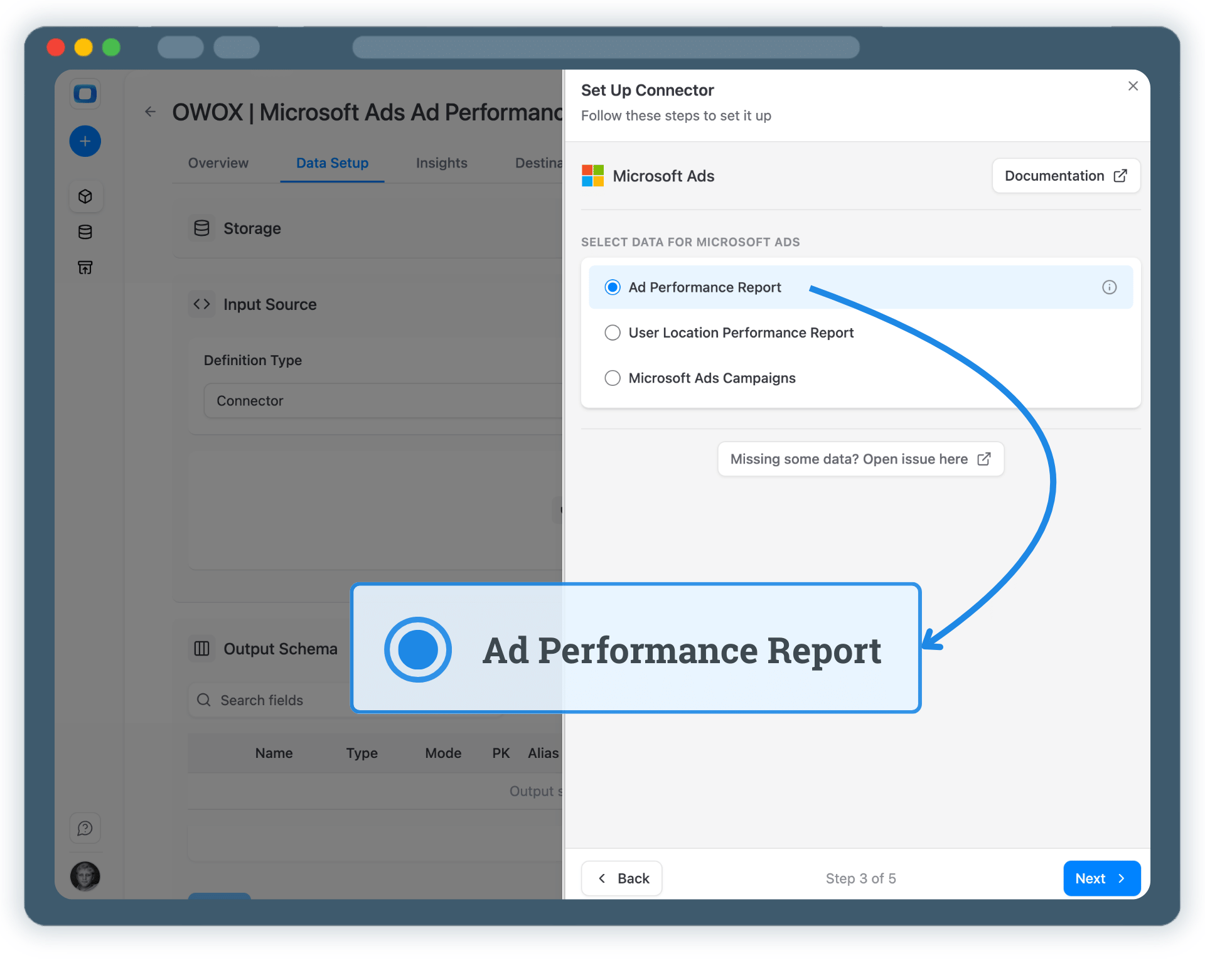This screenshot has height=980, width=1205.
Task: Switch to the Overview tab
Action: [x=218, y=163]
